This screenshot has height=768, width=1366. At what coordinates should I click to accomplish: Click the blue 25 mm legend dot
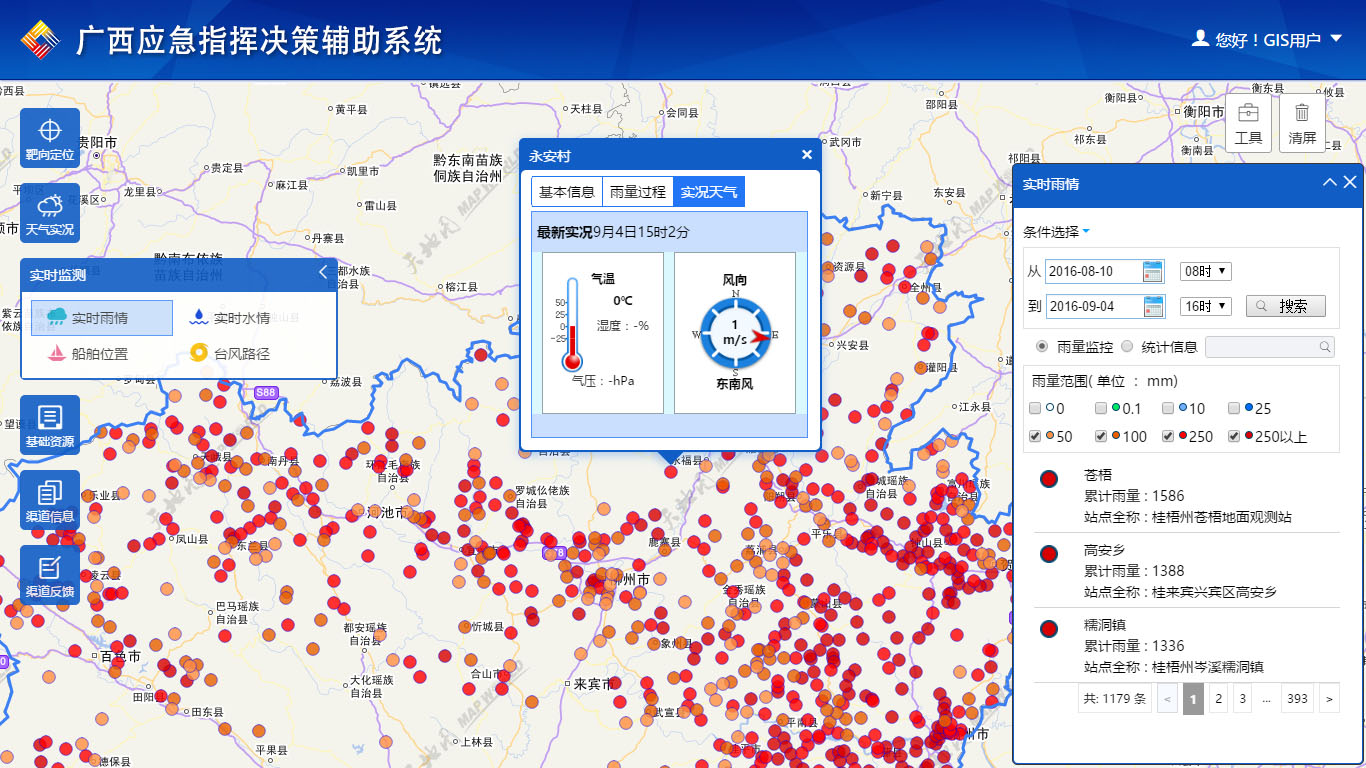click(x=1248, y=408)
